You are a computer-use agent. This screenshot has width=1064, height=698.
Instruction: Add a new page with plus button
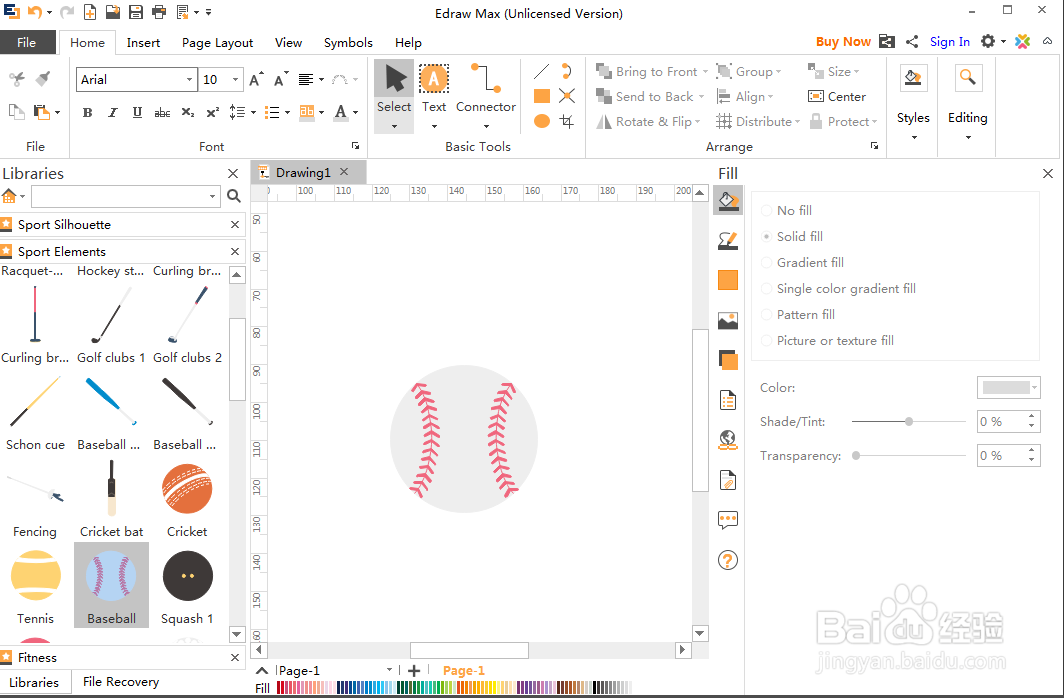click(414, 670)
